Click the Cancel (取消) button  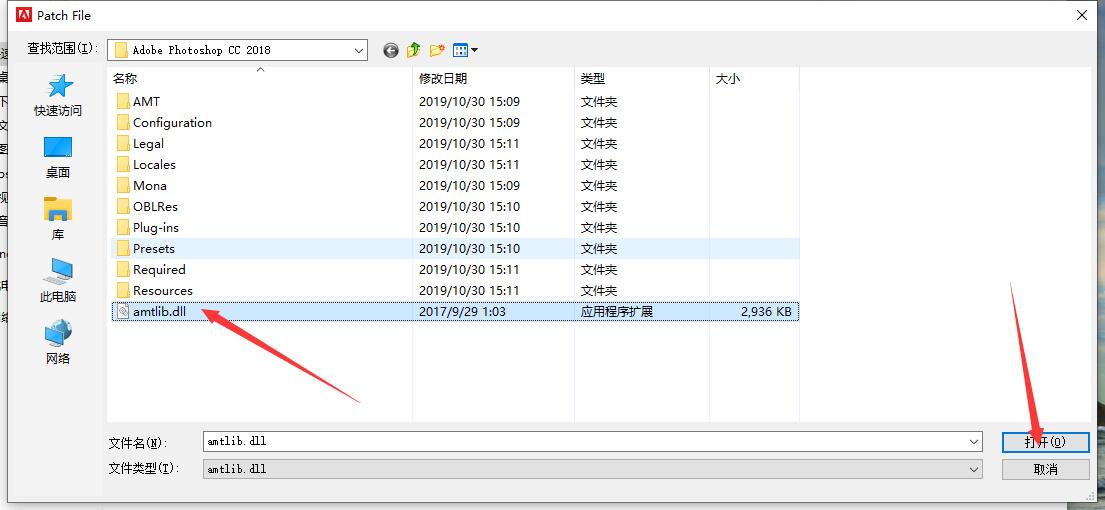point(1046,469)
